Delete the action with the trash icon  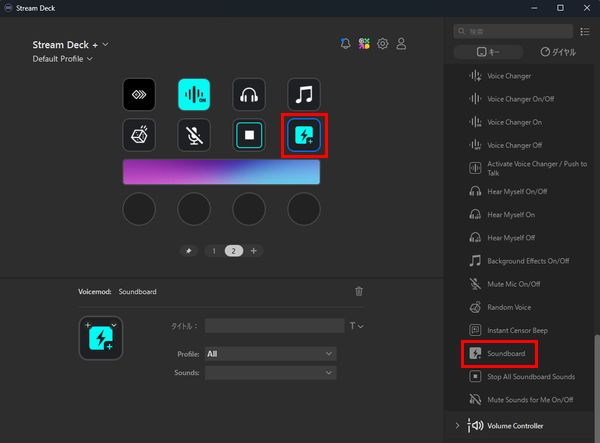[359, 291]
